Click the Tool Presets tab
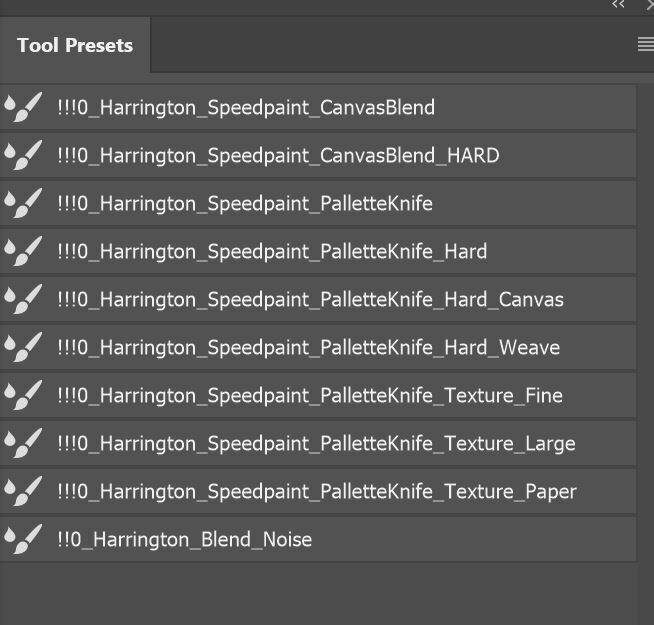The width and height of the screenshot is (654, 625). [x=75, y=46]
